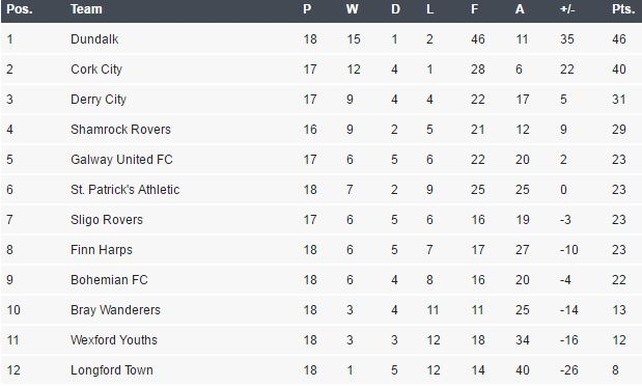The height and width of the screenshot is (387, 642).
Task: Open the Dundalk team link
Action: click(x=95, y=39)
